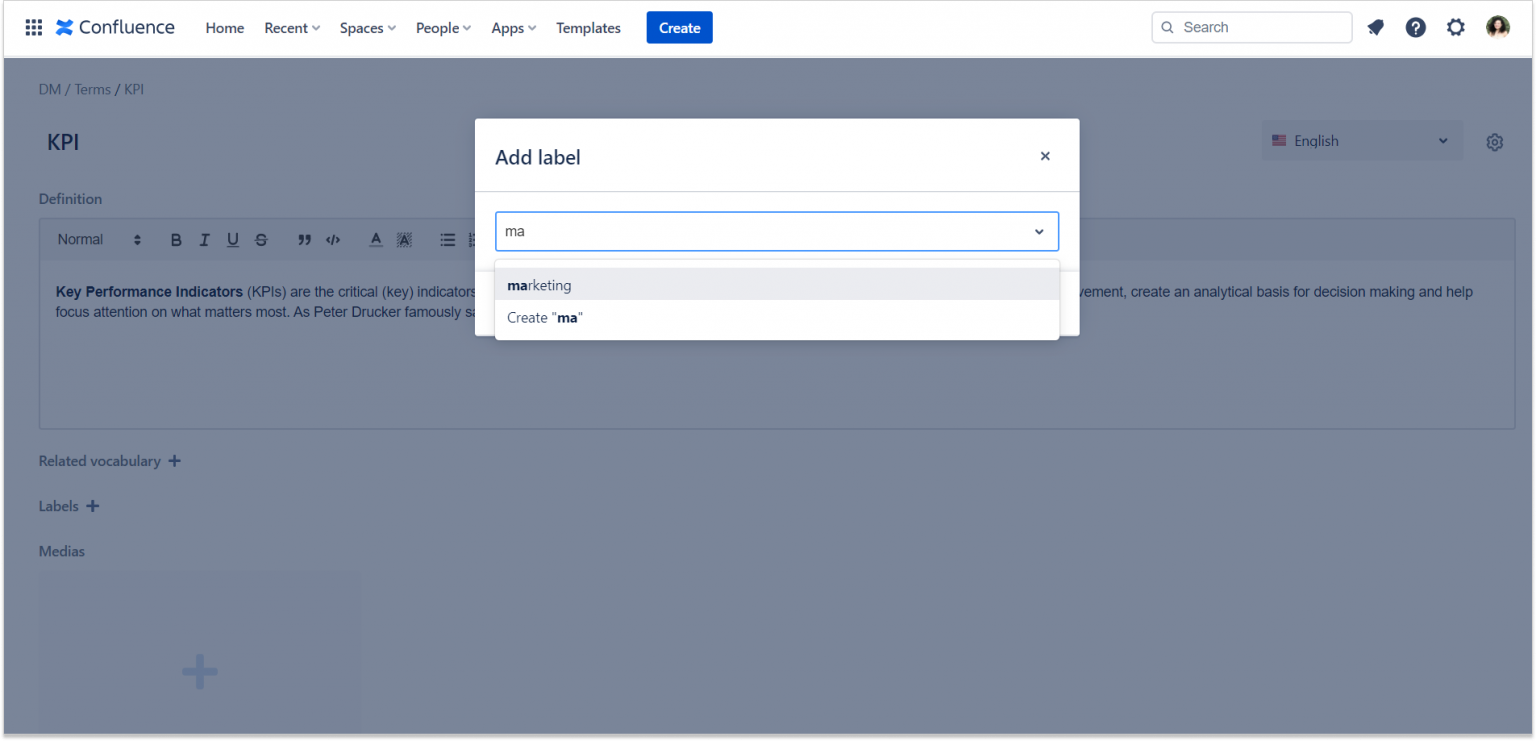Select the marketing label suggestion

click(x=539, y=285)
